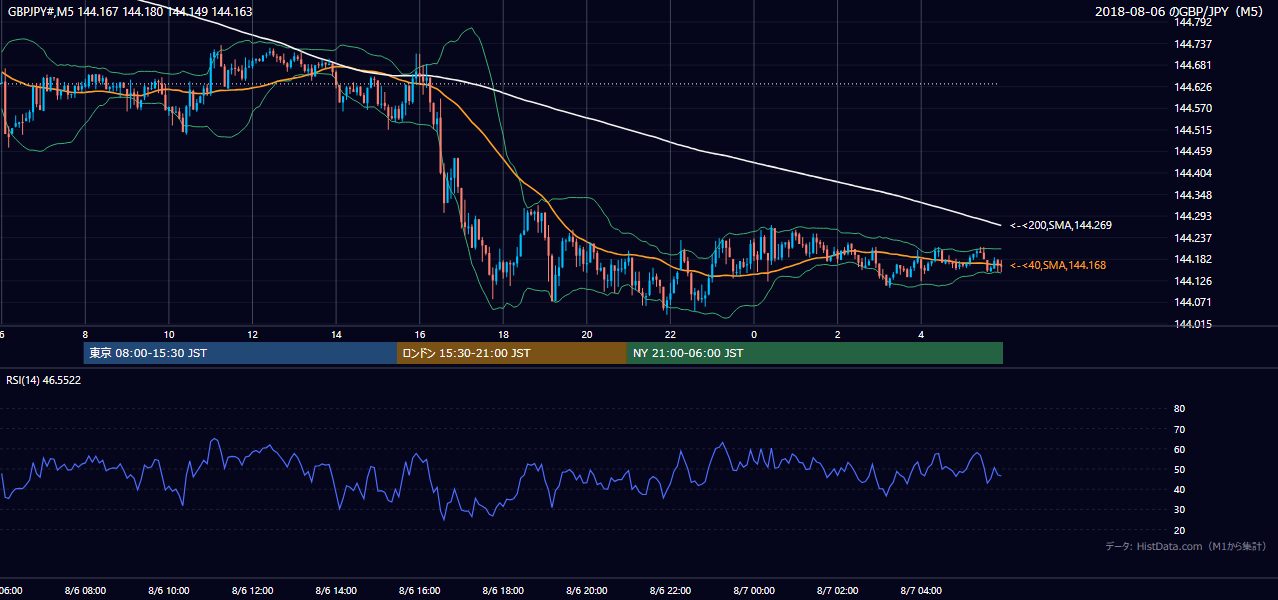Image resolution: width=1278 pixels, height=600 pixels.
Task: Click hour marker 12 under price chart
Action: pyautogui.click(x=253, y=334)
